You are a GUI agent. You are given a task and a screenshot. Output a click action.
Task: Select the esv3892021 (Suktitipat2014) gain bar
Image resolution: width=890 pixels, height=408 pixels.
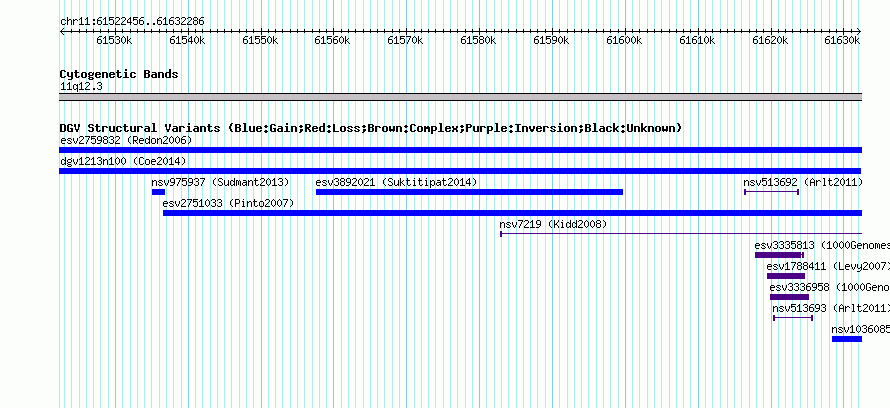[x=469, y=192]
